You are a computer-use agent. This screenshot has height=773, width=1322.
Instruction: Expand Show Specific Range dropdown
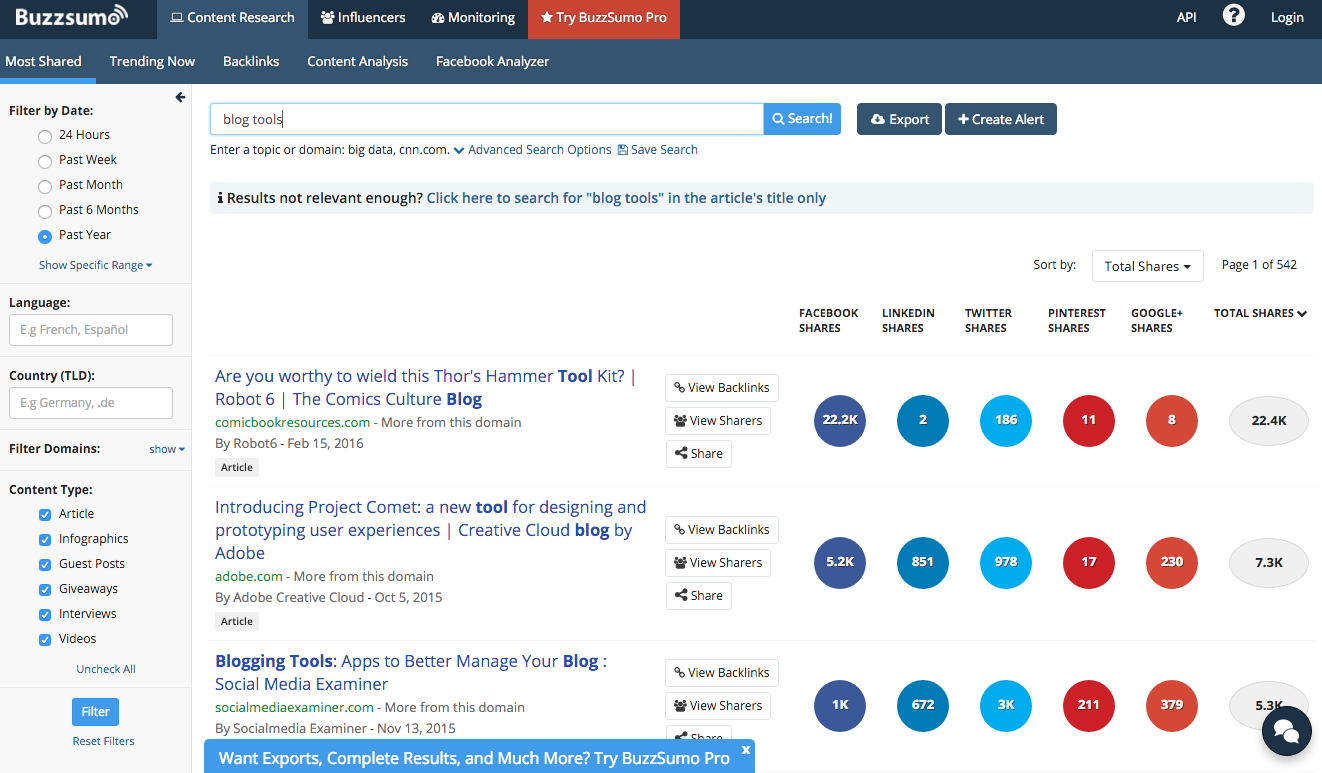95,265
